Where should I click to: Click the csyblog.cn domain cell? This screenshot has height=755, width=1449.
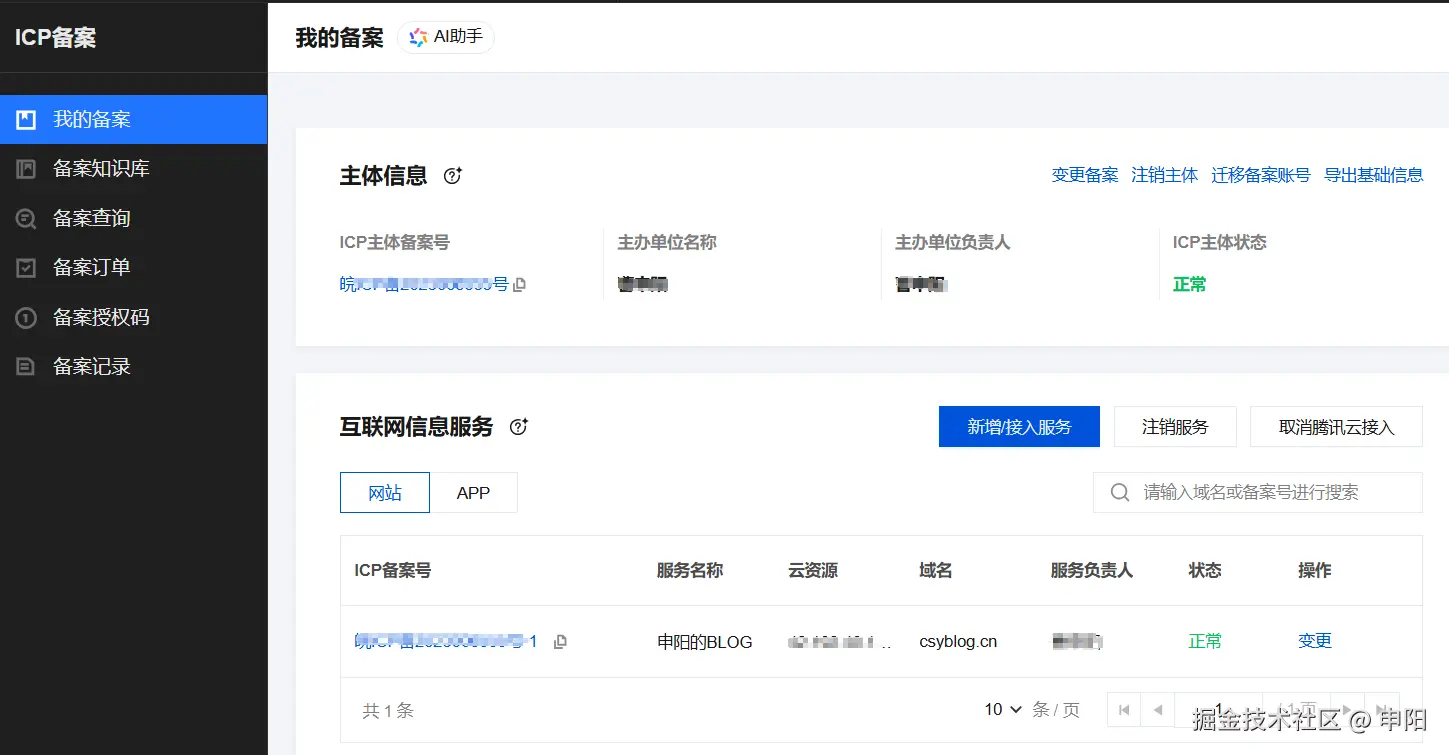pos(958,642)
